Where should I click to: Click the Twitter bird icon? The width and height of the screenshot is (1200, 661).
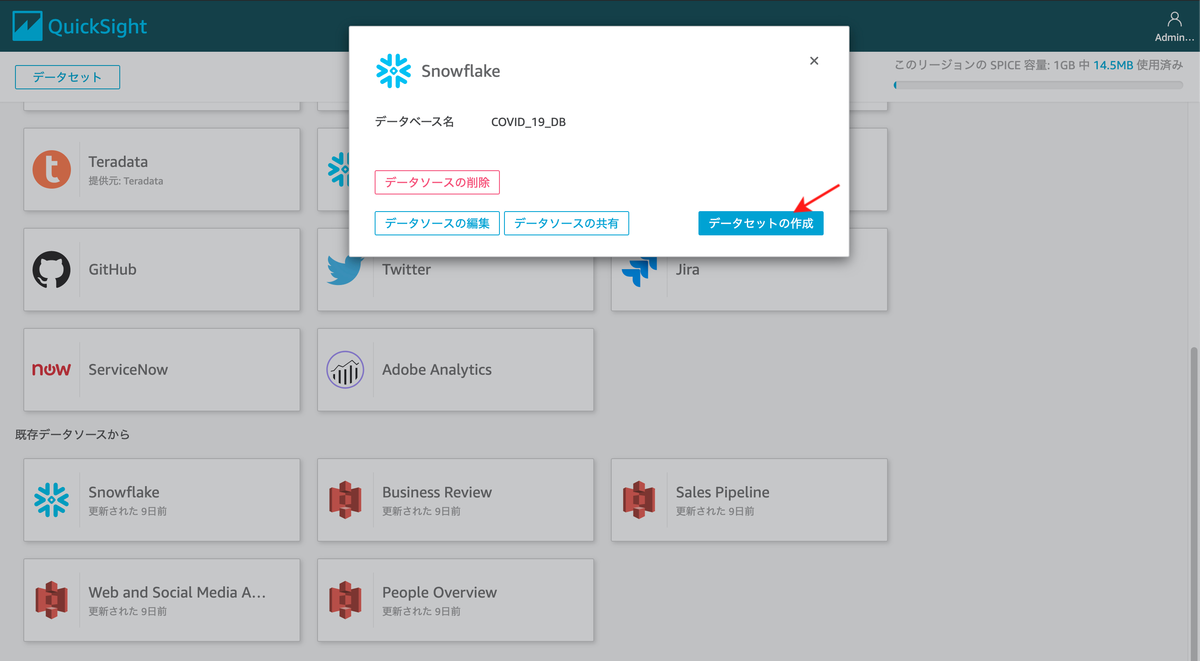(345, 270)
